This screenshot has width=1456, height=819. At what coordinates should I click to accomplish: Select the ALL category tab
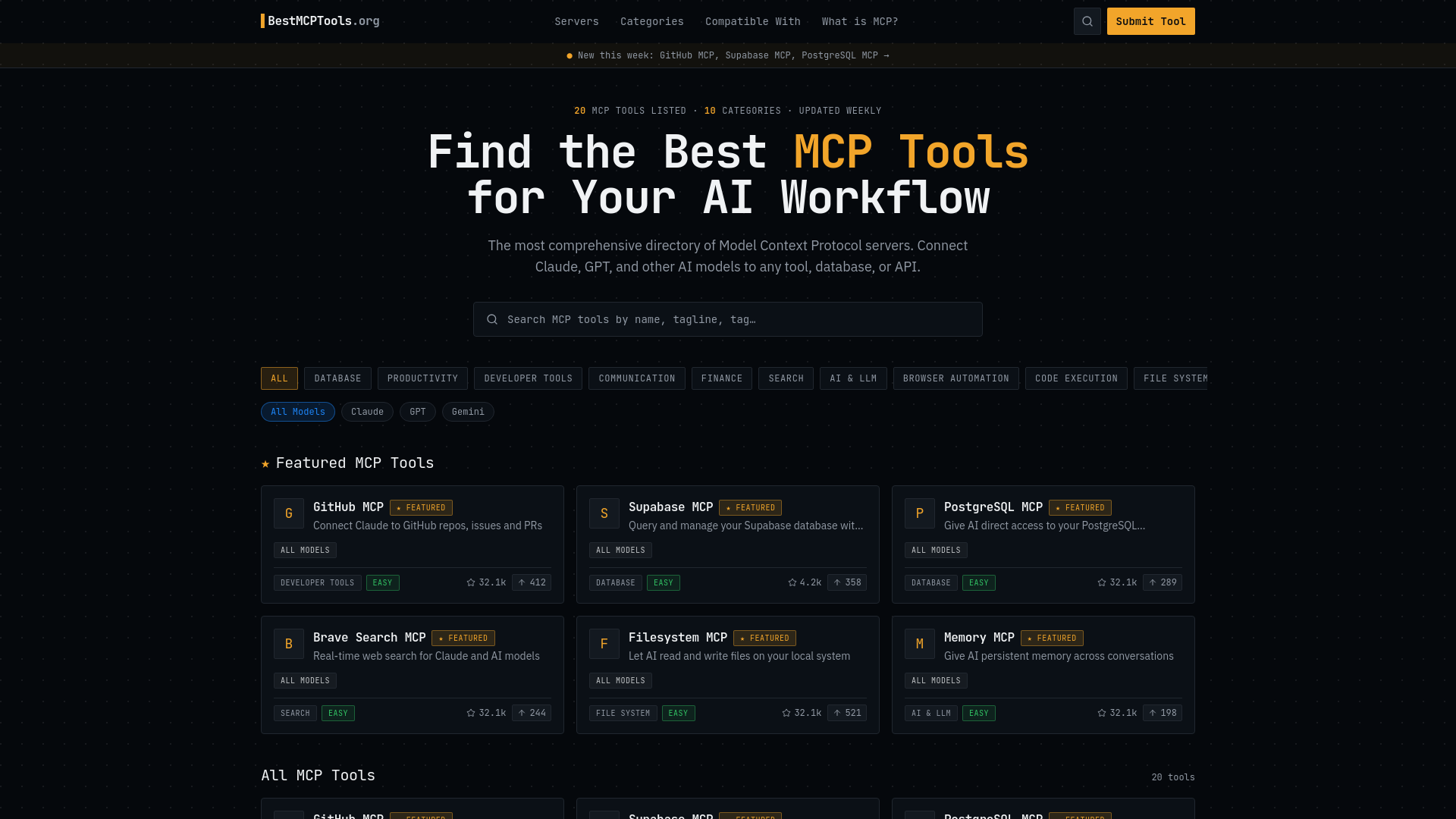pos(279,378)
